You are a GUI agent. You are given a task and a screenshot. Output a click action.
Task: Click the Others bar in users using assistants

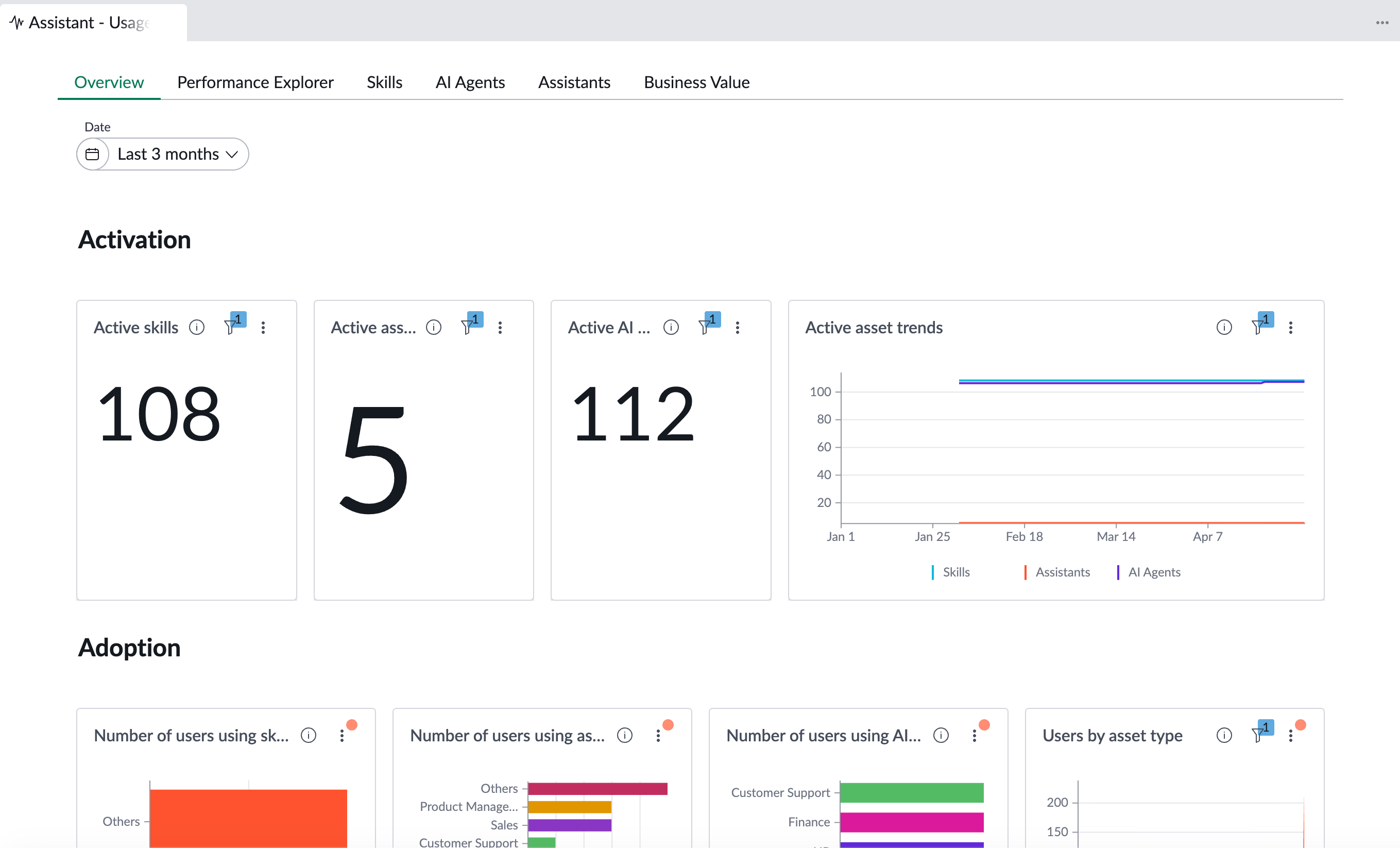tap(597, 789)
